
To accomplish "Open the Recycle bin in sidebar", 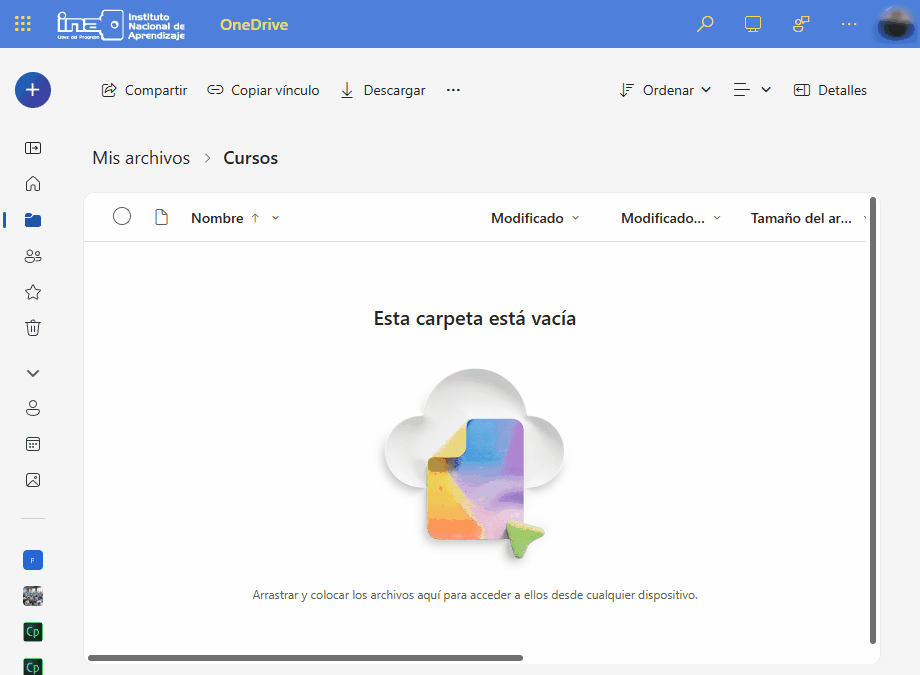I will click(x=33, y=328).
